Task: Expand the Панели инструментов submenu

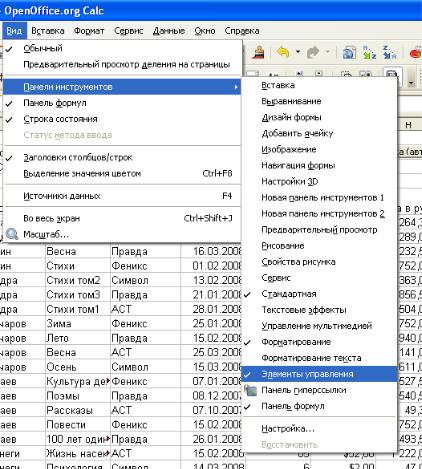Action: [x=122, y=87]
